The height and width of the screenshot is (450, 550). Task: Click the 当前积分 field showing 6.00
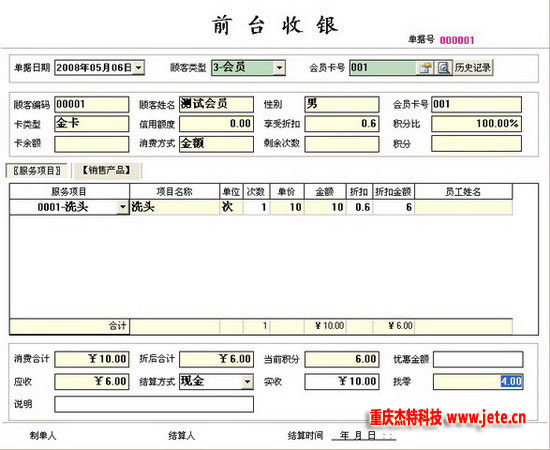point(342,359)
